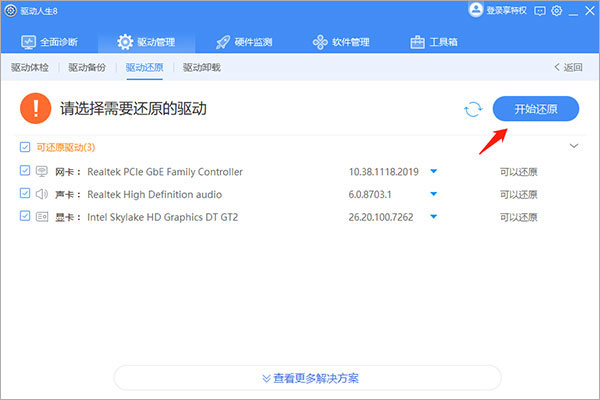Open version dropdown for 10.38.1118.2019

point(434,171)
